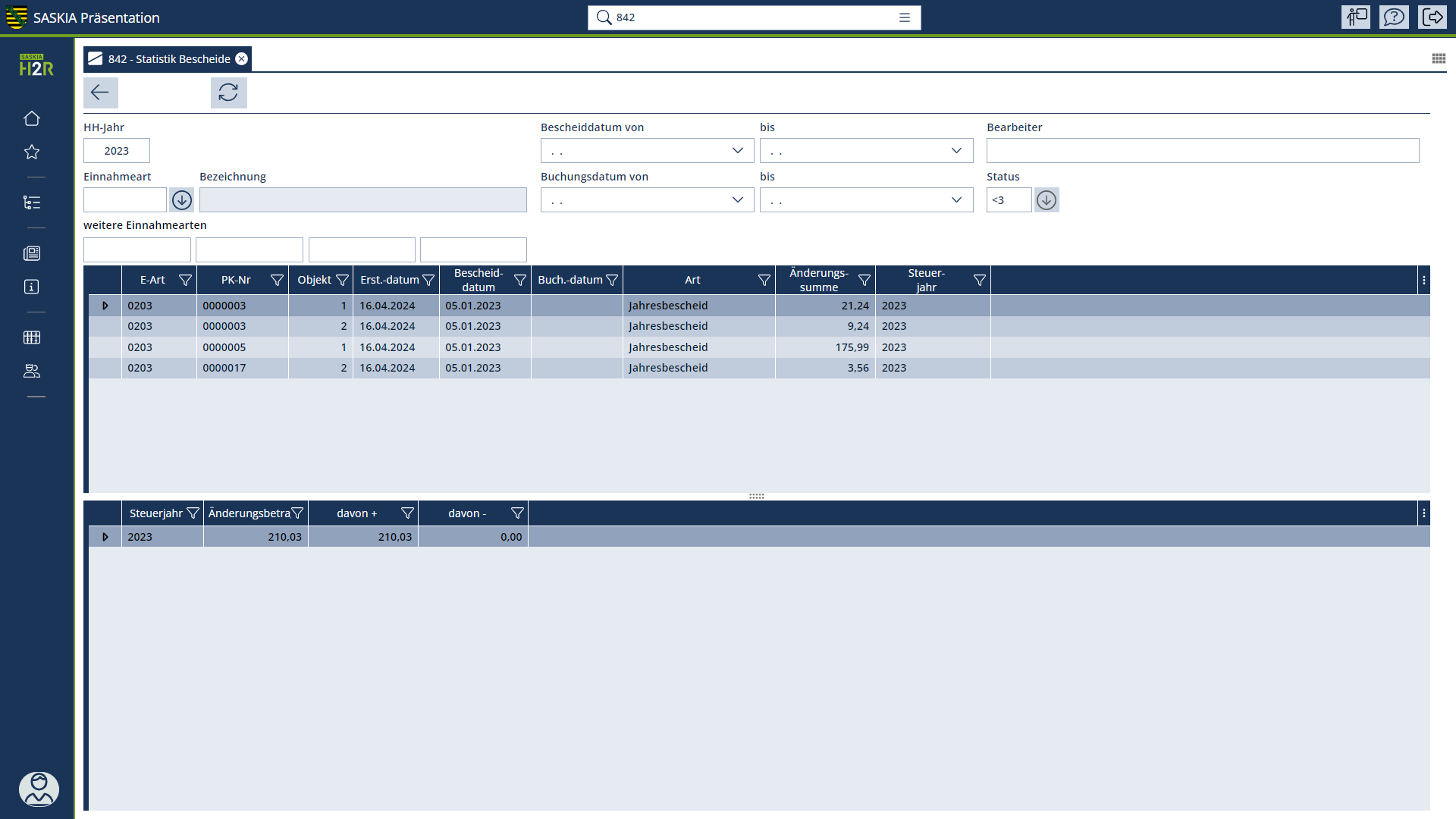
Task: Open the search bar hamburger menu
Action: [905, 17]
